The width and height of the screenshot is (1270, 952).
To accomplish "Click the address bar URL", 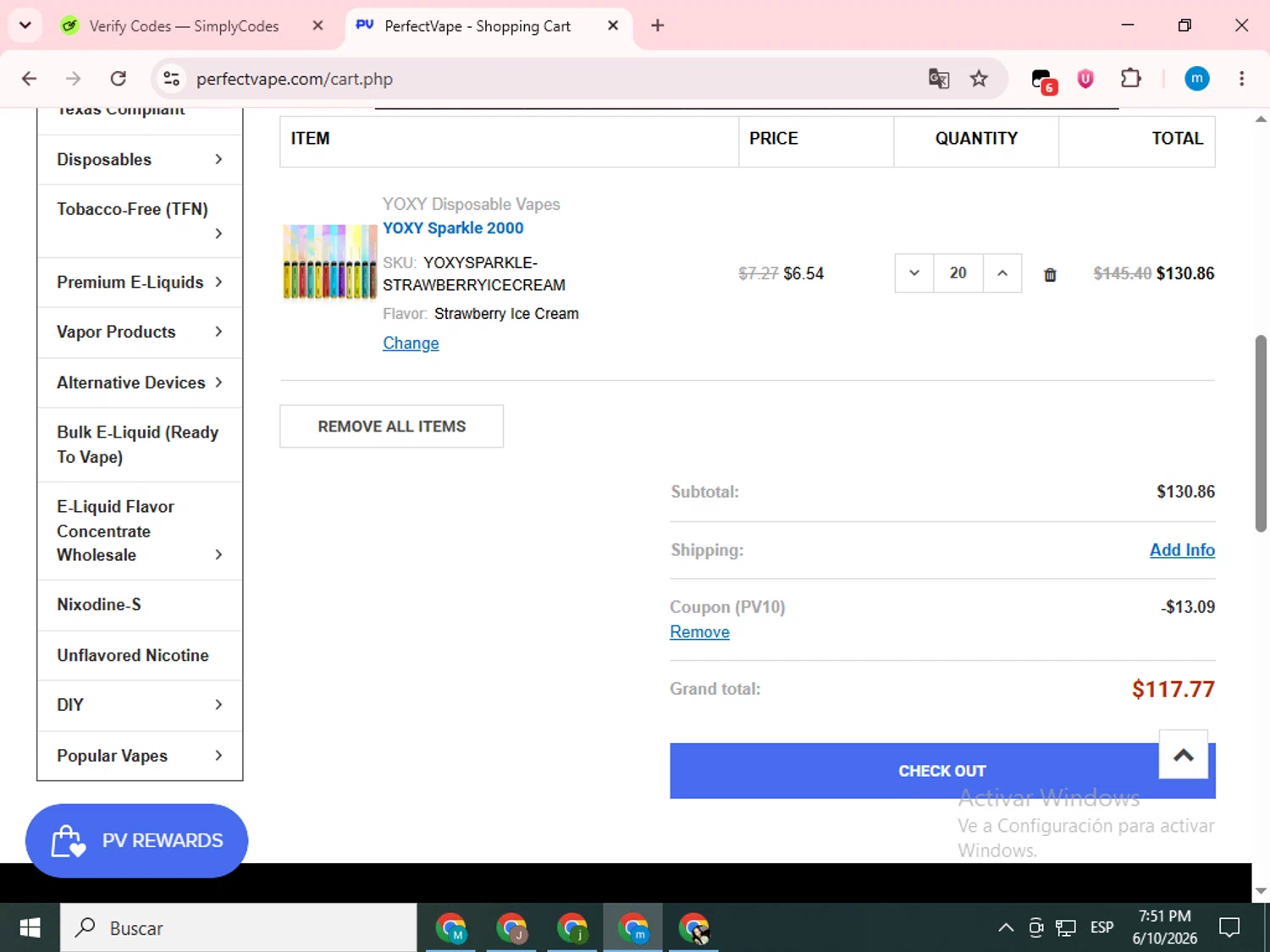I will pyautogui.click(x=295, y=79).
